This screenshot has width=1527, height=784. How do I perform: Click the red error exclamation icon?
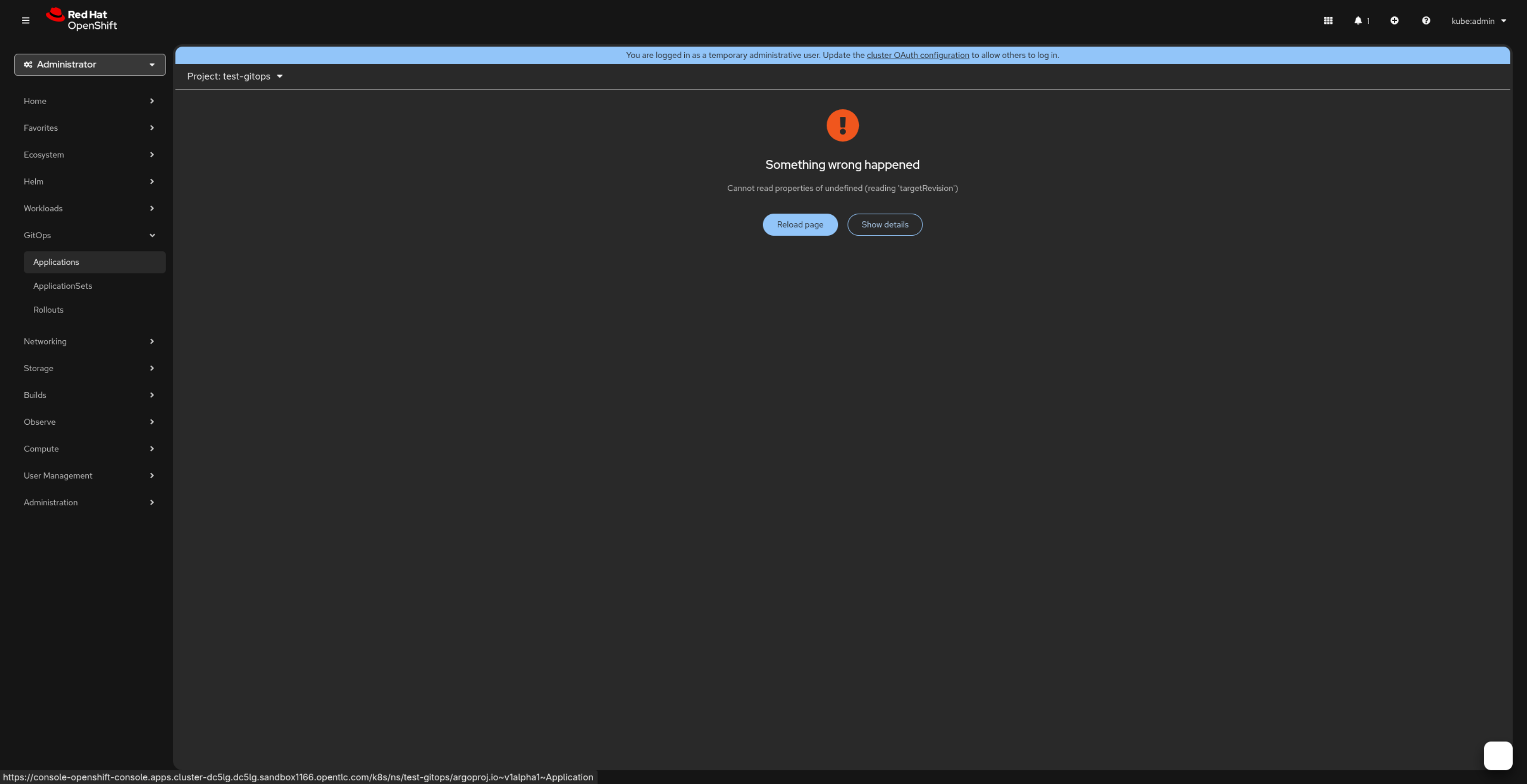tap(842, 125)
